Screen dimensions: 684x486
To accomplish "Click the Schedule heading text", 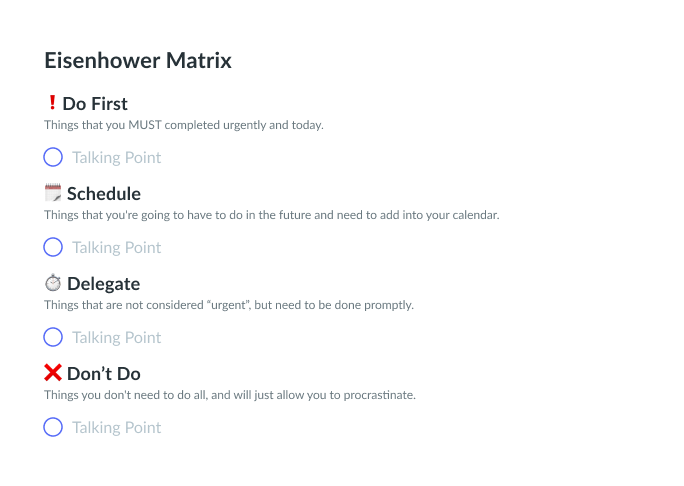I will (x=104, y=194).
